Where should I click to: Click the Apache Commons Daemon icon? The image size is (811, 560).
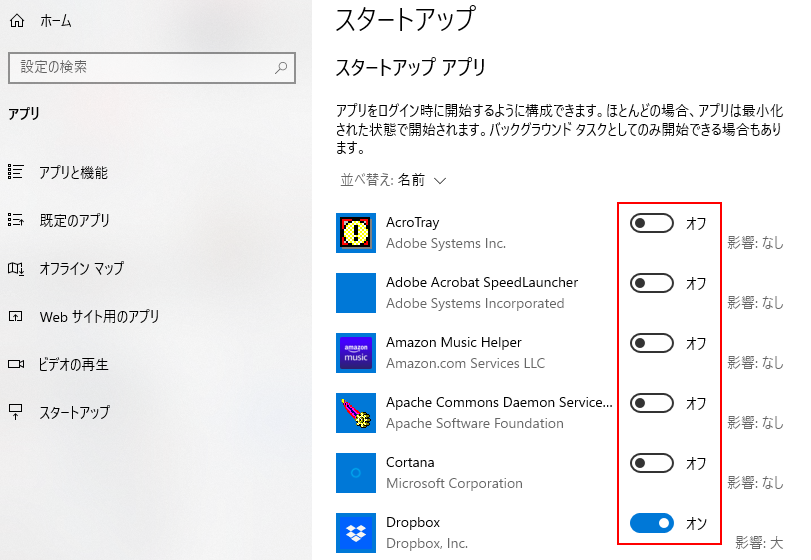click(356, 412)
